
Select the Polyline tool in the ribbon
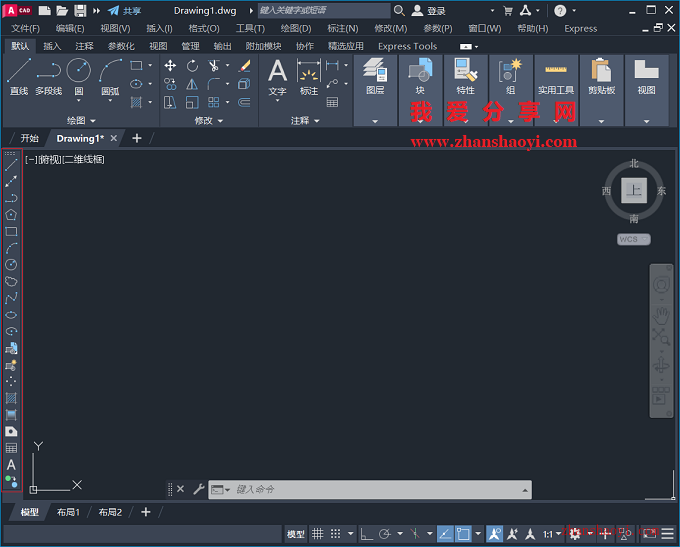(x=49, y=76)
